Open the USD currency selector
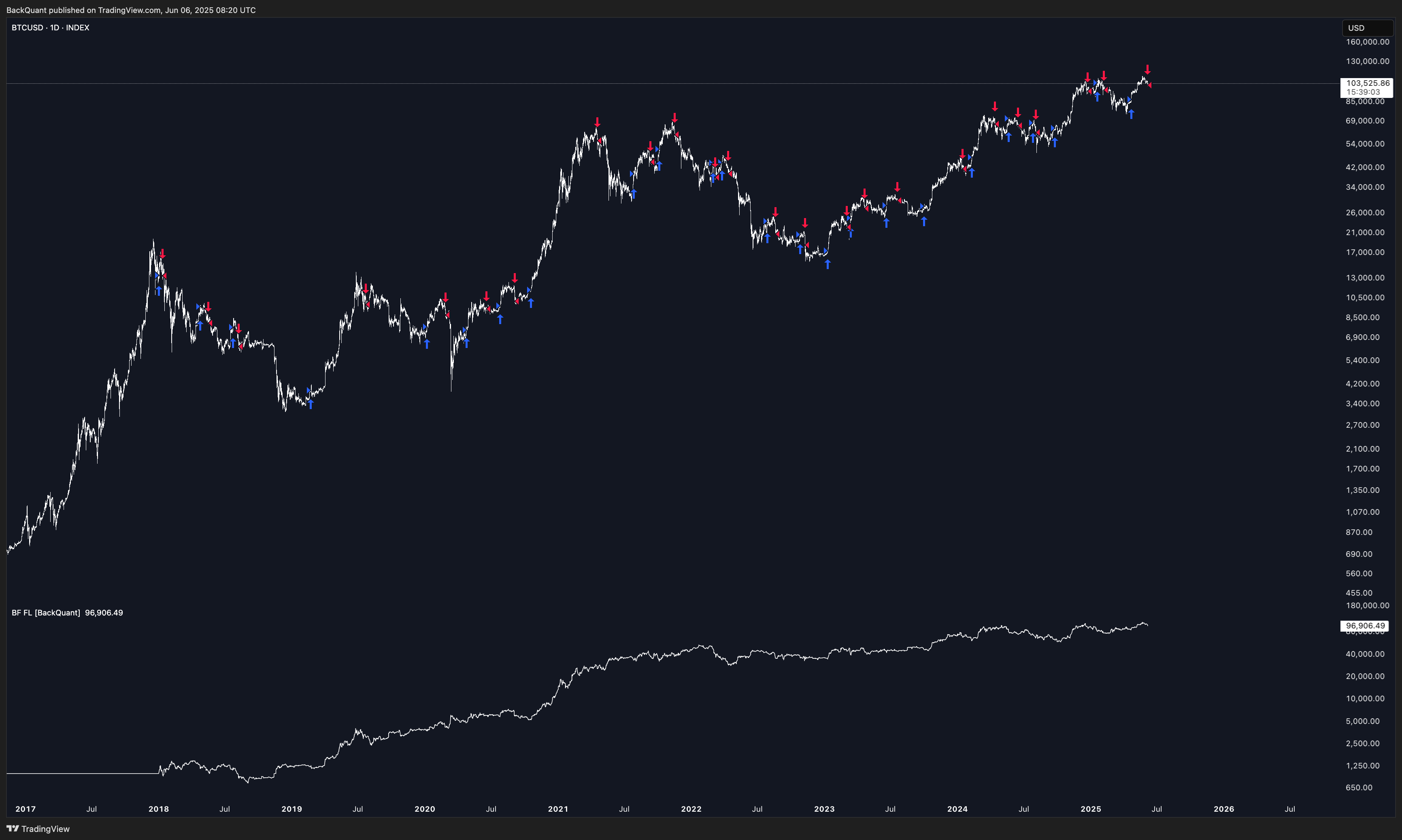Screen dimensions: 1402x840 coord(1368,28)
